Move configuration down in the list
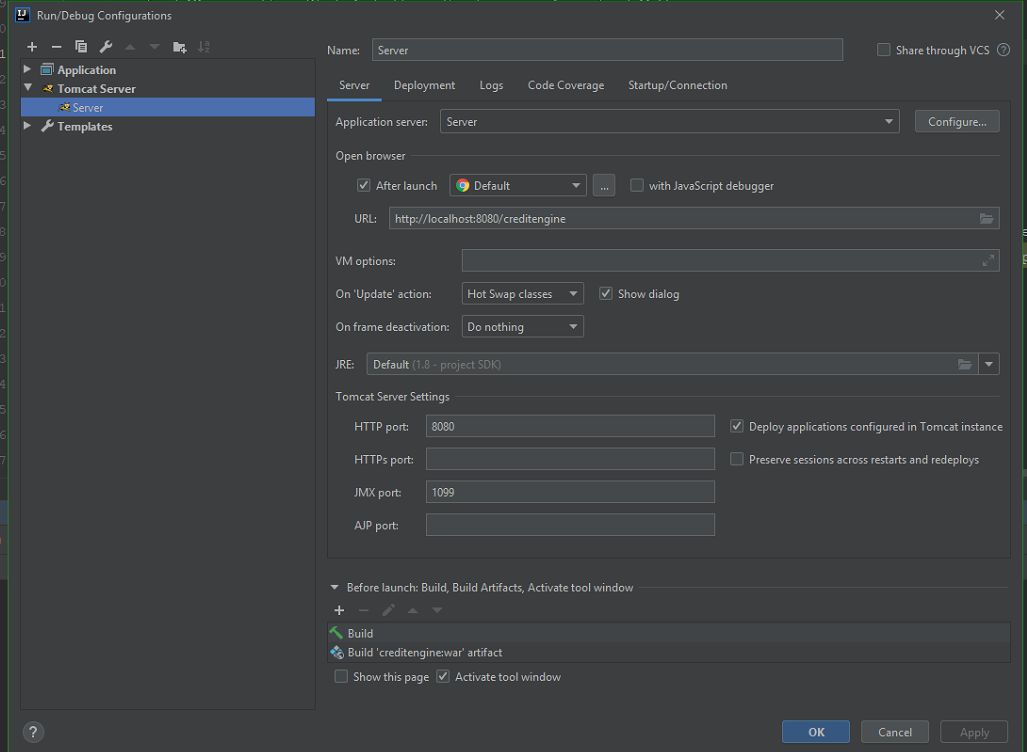The height and width of the screenshot is (752, 1027). (x=155, y=47)
